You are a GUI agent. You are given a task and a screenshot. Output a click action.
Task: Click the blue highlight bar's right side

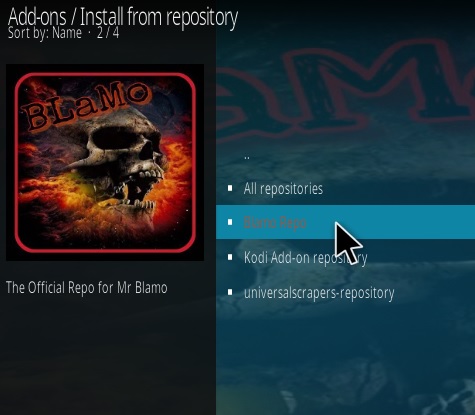tap(433, 222)
